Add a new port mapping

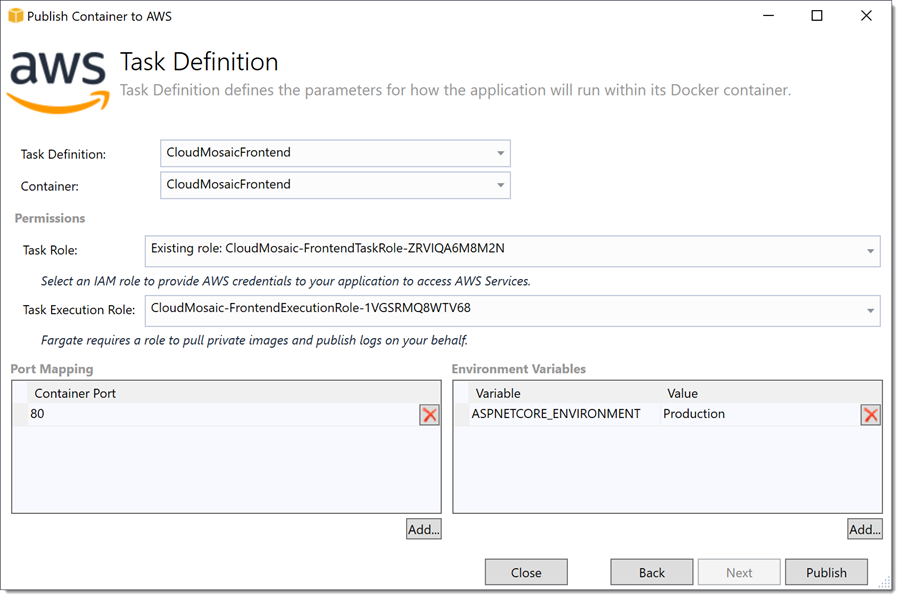click(424, 529)
